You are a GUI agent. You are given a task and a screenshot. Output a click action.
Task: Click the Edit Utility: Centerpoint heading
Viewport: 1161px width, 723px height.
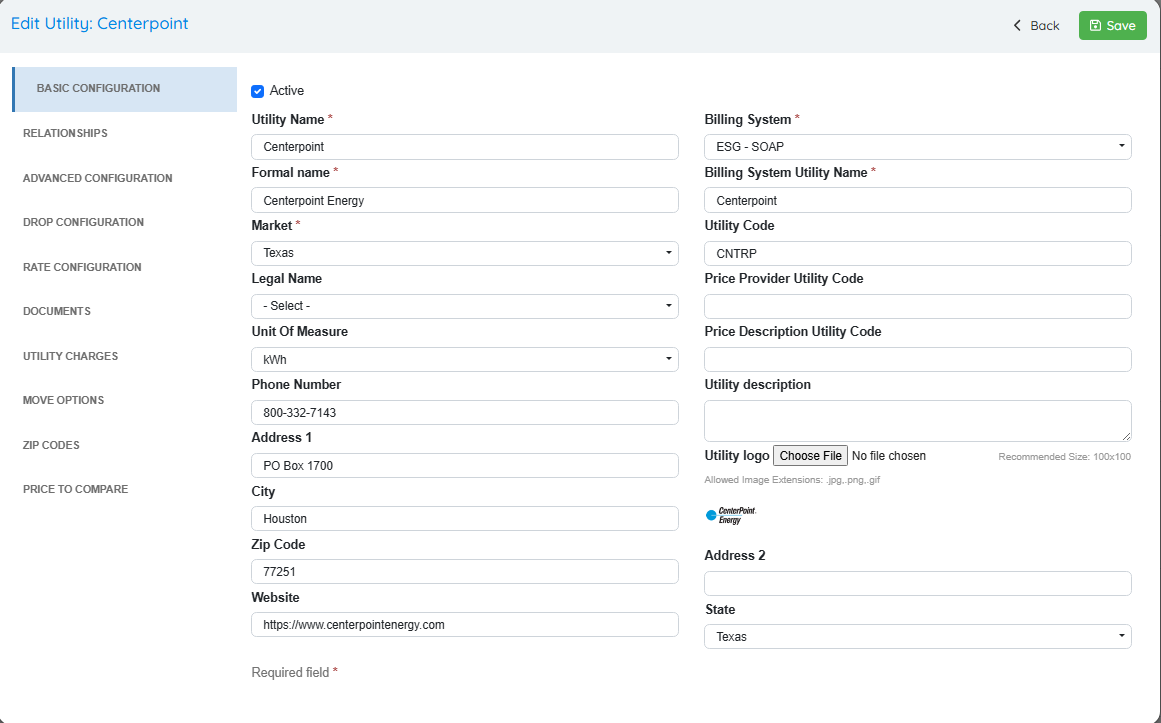pos(100,24)
